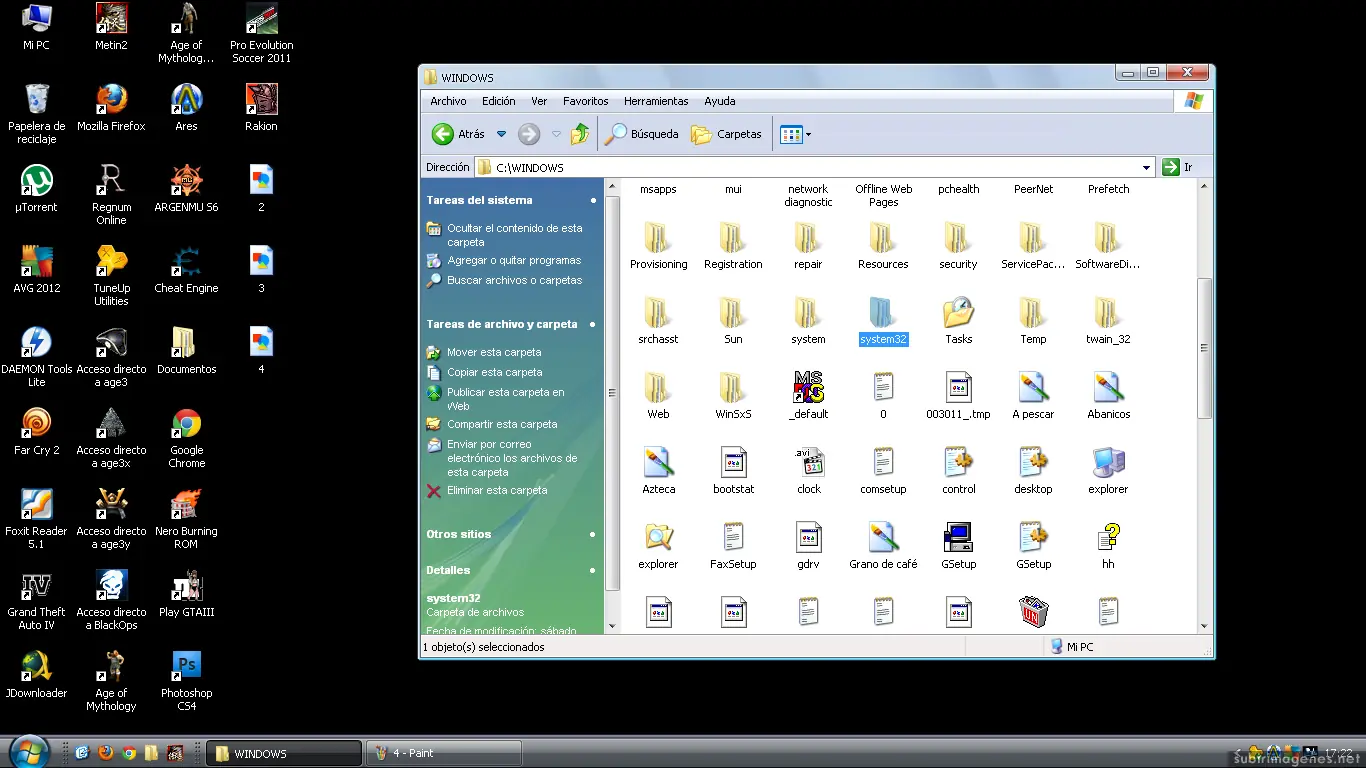Click Eliminar esta carpeta link
The width and height of the screenshot is (1366, 768).
point(497,490)
